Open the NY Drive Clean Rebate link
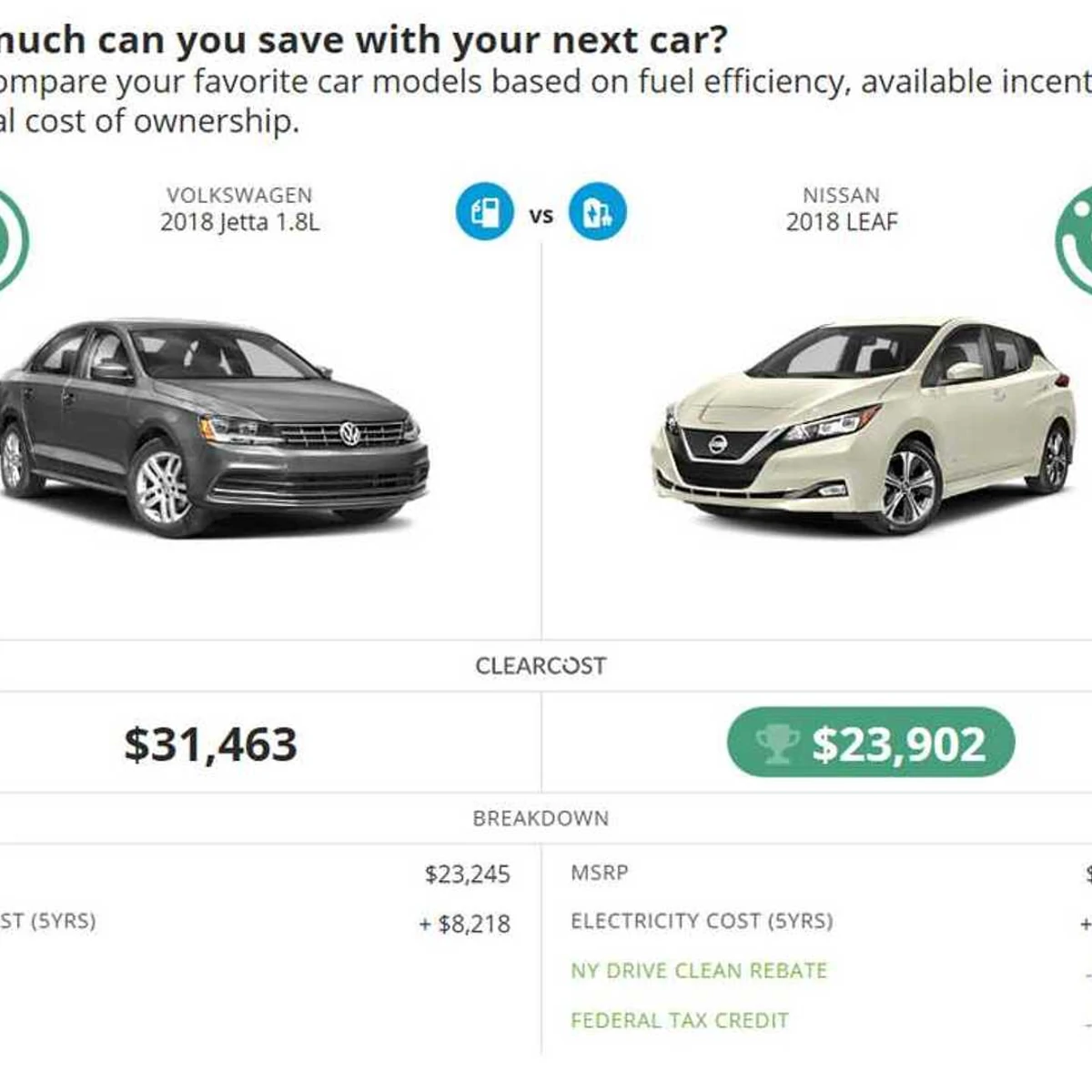The height and width of the screenshot is (1092, 1092). pyautogui.click(x=699, y=970)
